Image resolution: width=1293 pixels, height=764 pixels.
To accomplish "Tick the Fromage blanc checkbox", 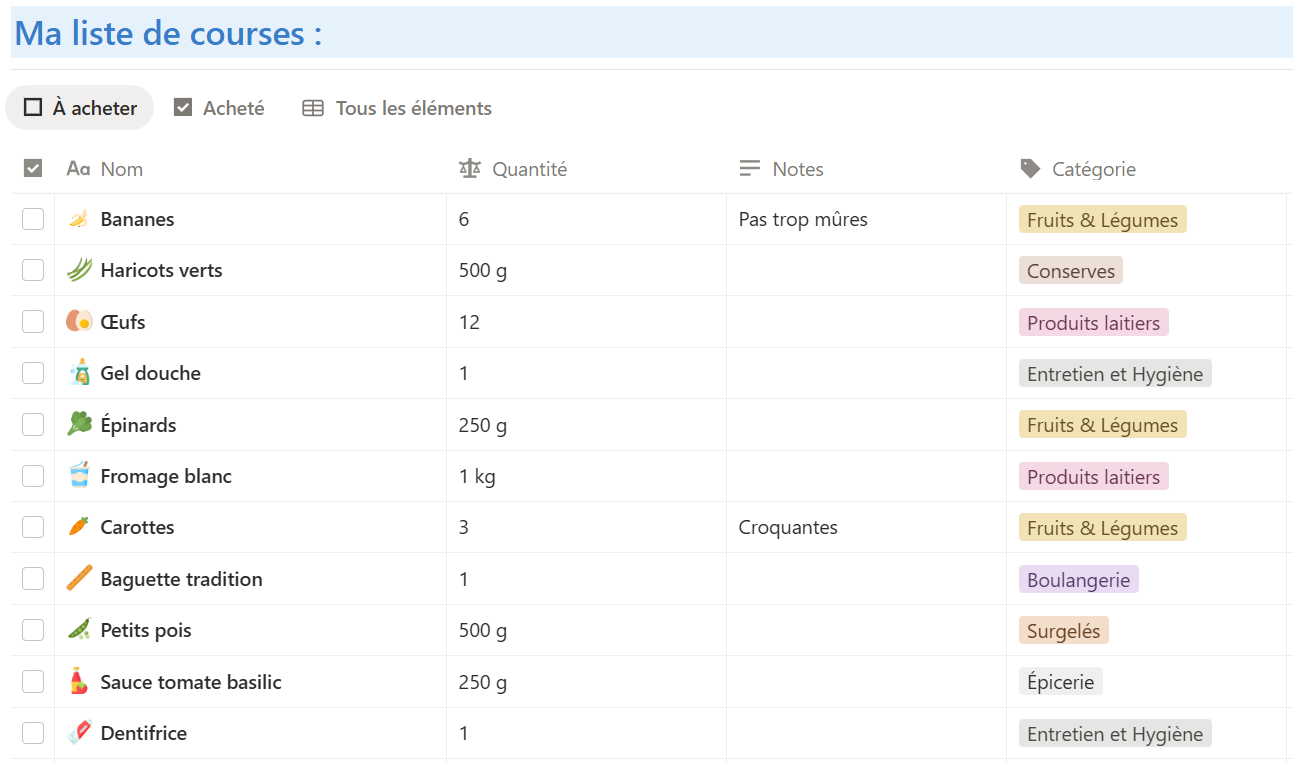I will pos(33,476).
